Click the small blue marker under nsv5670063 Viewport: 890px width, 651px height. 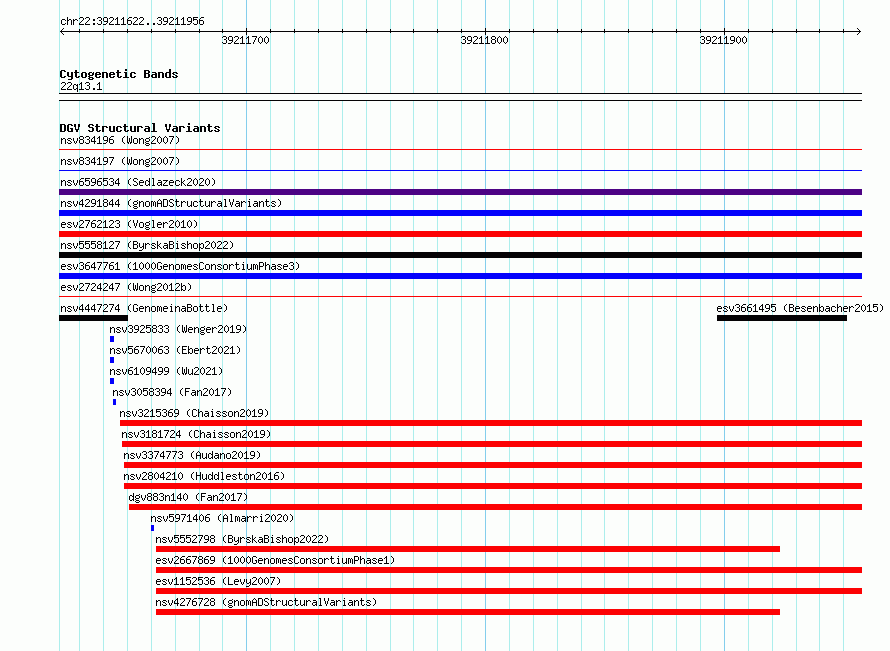pos(112,360)
